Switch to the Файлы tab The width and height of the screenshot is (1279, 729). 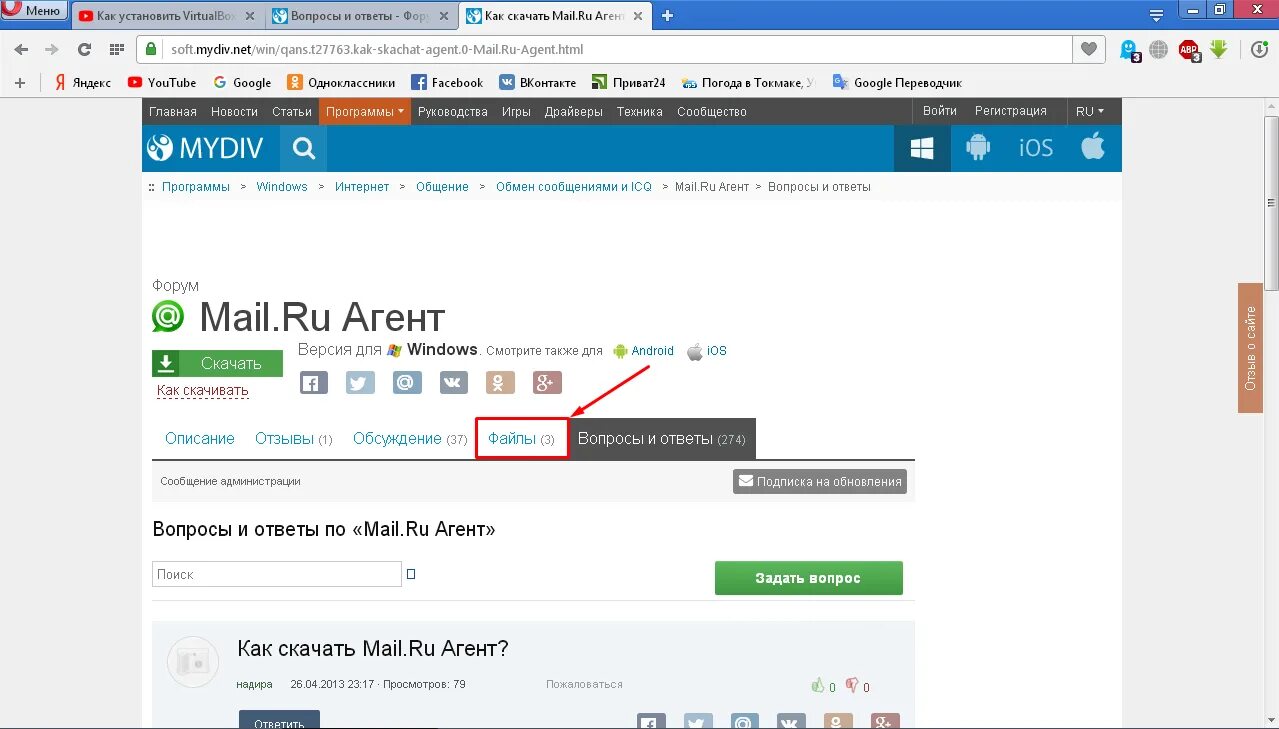(521, 439)
